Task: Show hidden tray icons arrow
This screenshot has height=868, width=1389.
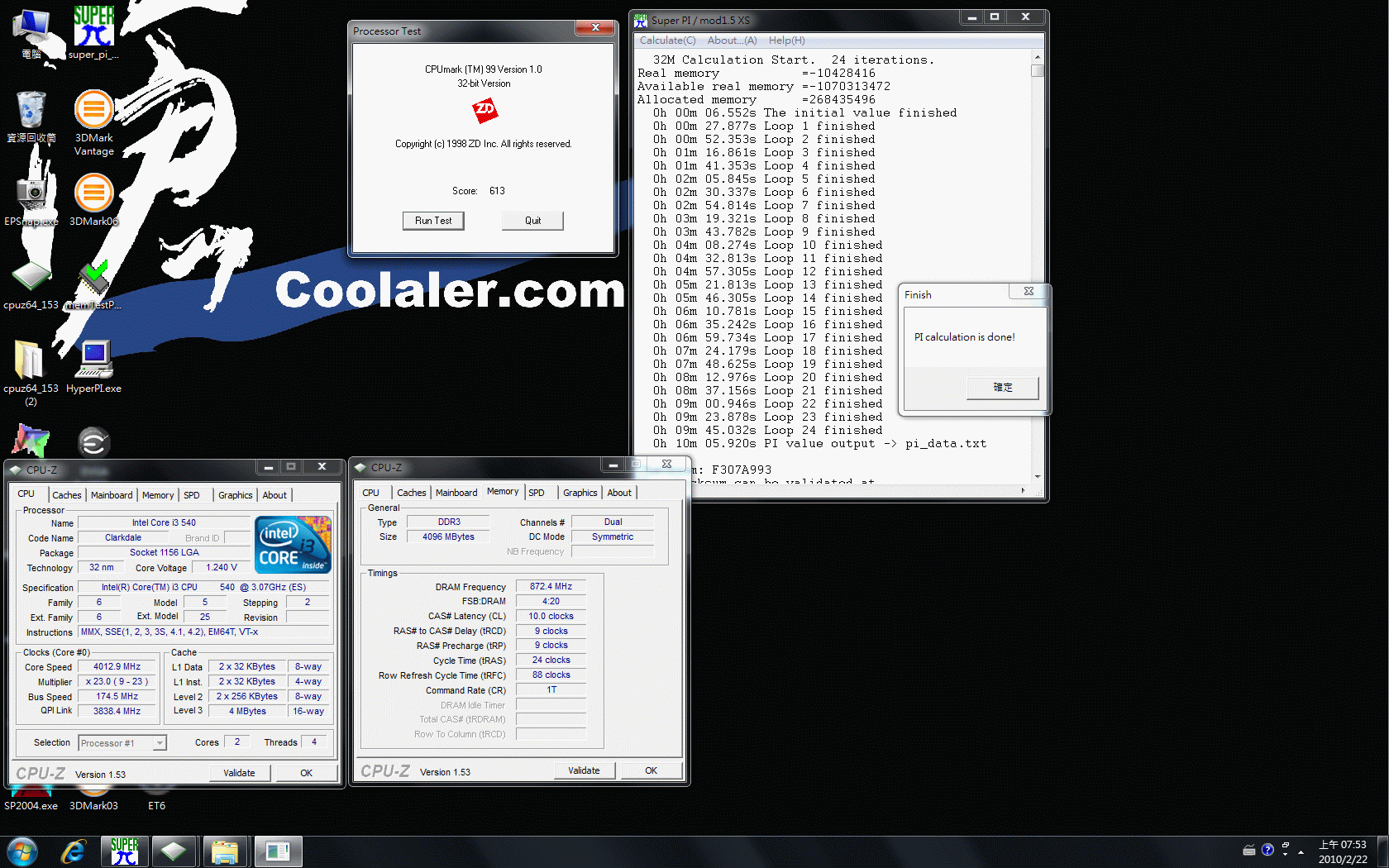Action: point(1301,851)
